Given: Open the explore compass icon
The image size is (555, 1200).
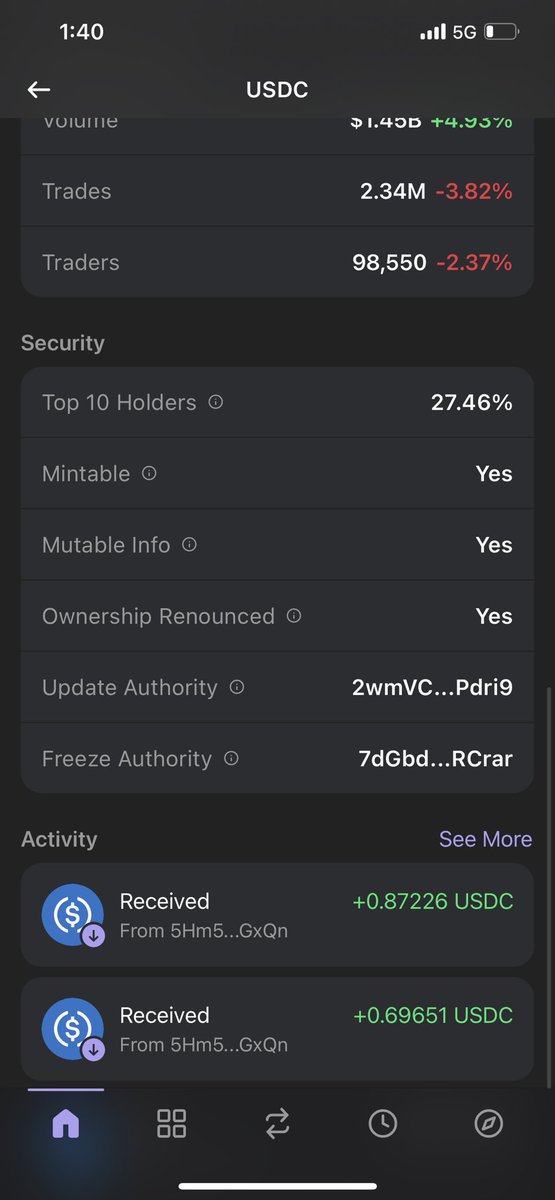Looking at the screenshot, I should pos(488,1124).
